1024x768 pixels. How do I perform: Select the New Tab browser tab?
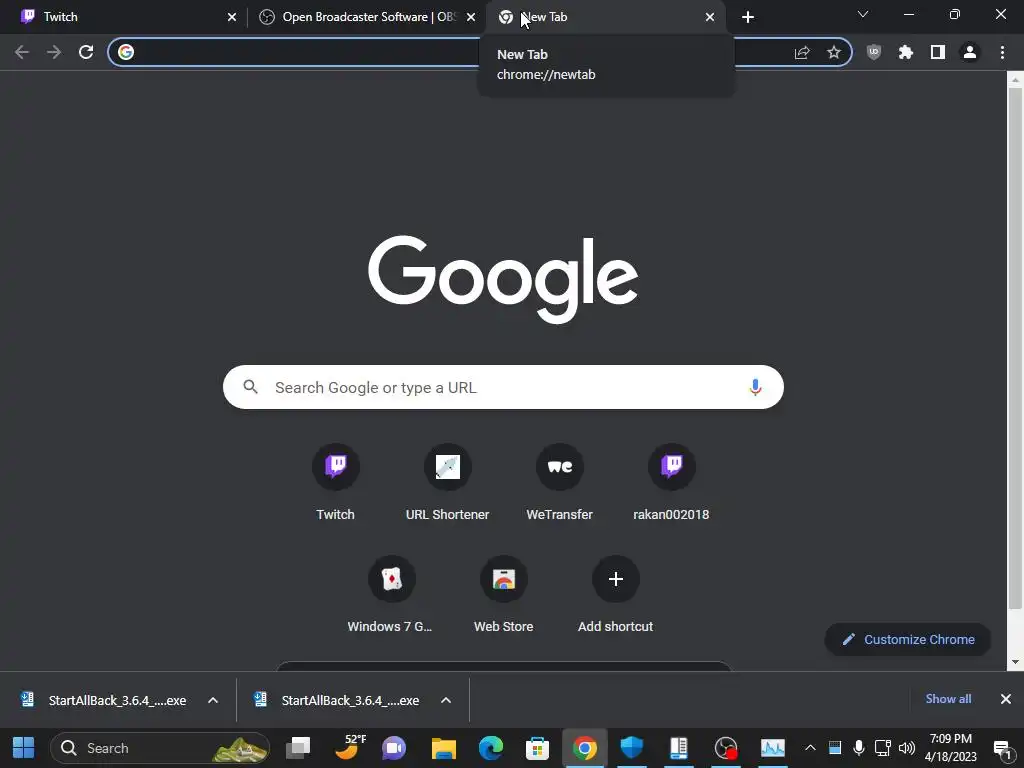click(x=604, y=17)
